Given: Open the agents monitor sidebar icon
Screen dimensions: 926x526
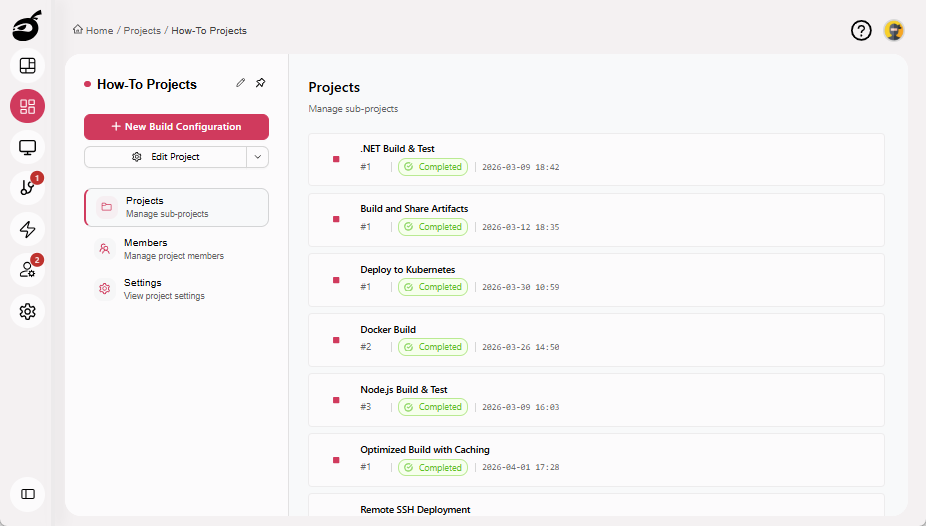Looking at the screenshot, I should 27,147.
